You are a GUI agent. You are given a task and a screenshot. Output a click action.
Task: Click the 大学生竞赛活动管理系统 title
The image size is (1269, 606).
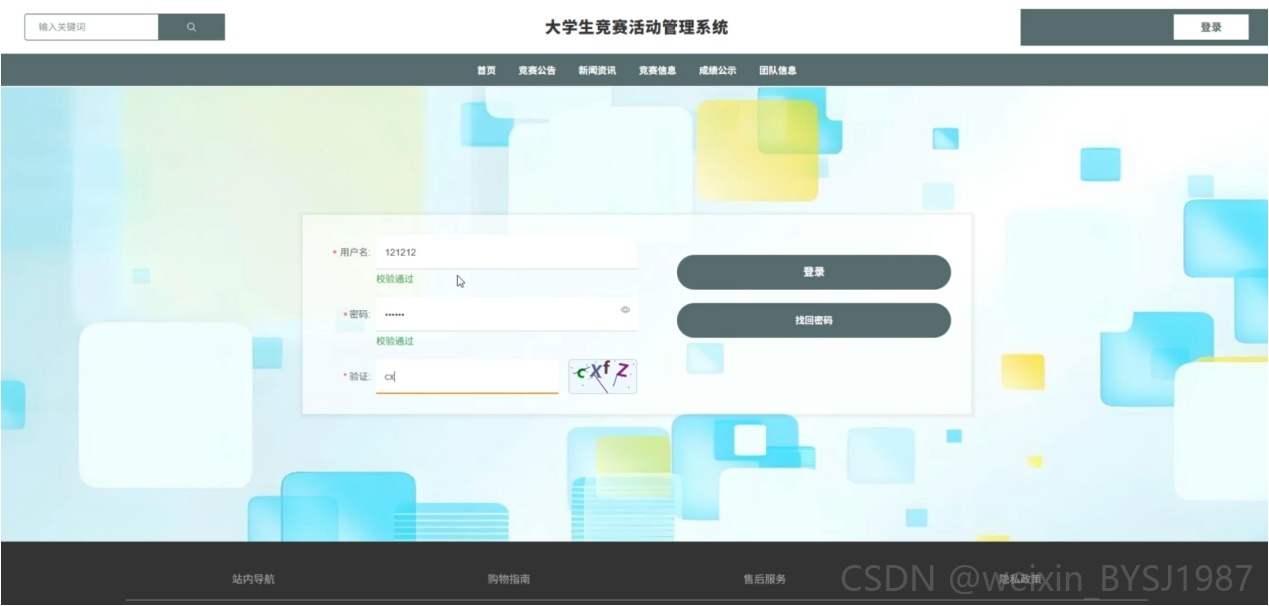tap(637, 27)
